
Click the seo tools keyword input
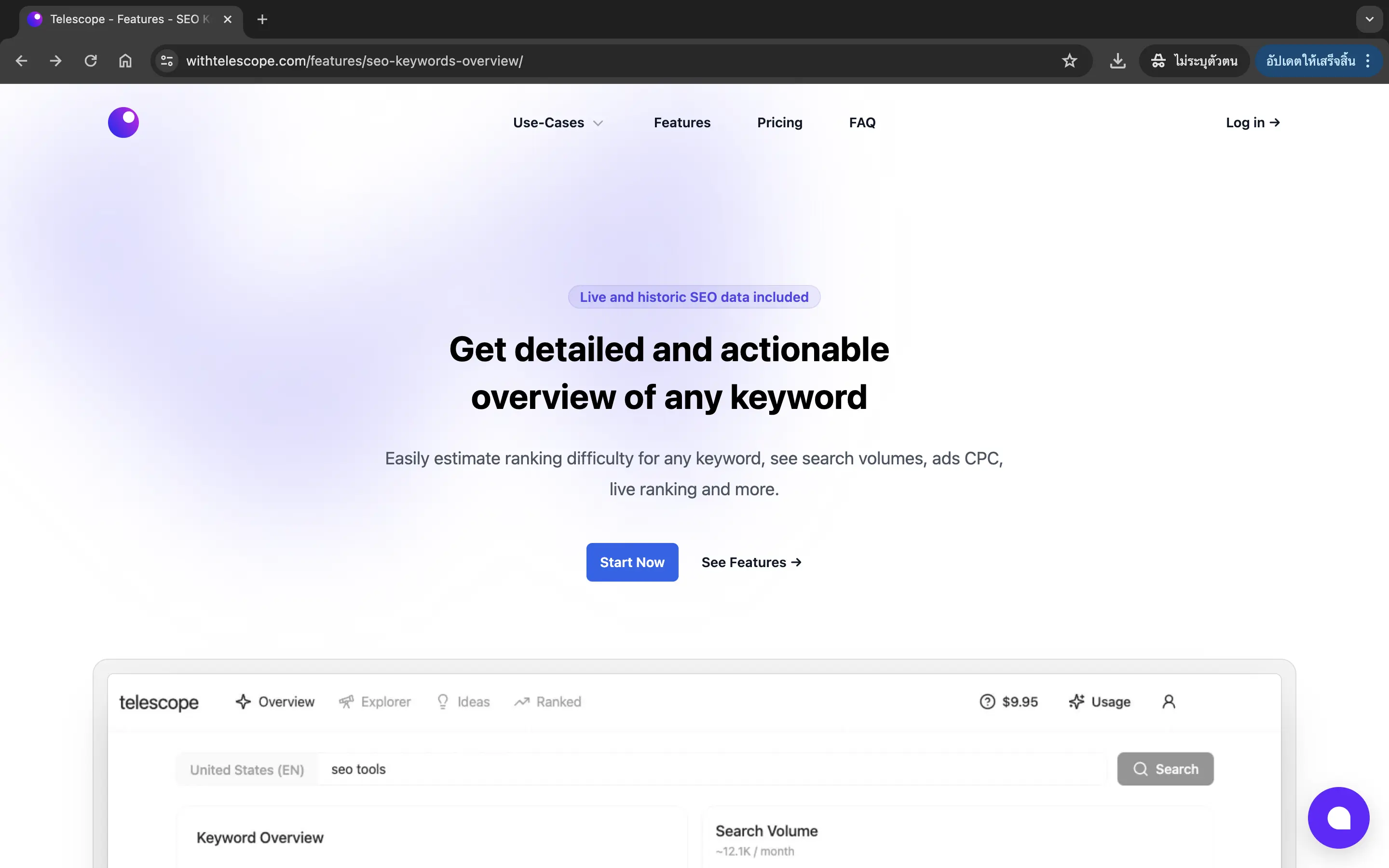coord(712,769)
